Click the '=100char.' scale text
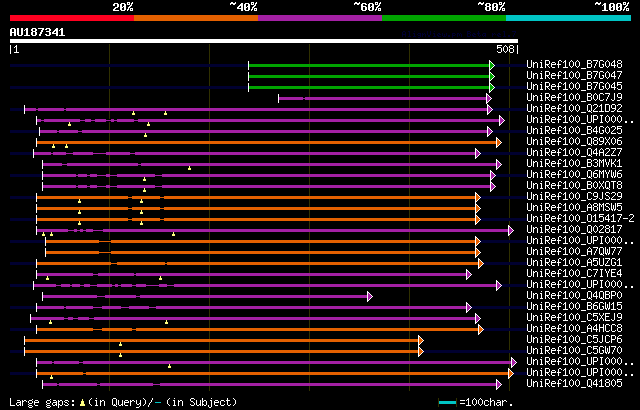Screen dimensions: 640x410 pos(486,403)
